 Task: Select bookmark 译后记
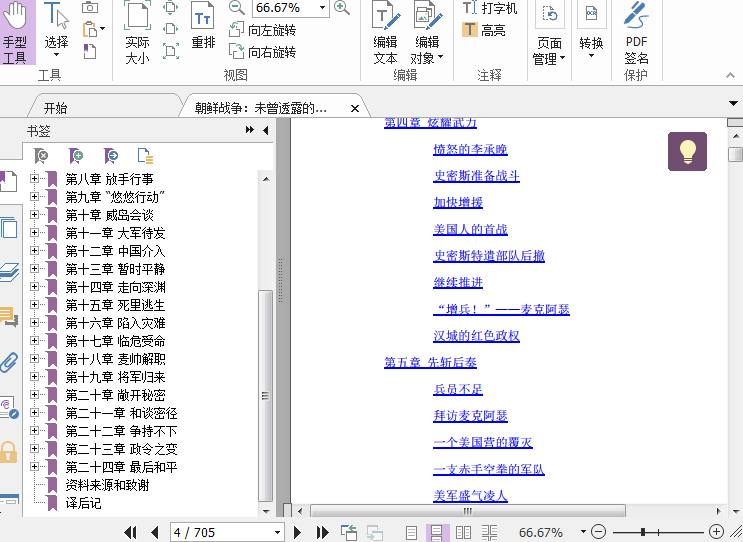tap(83, 503)
